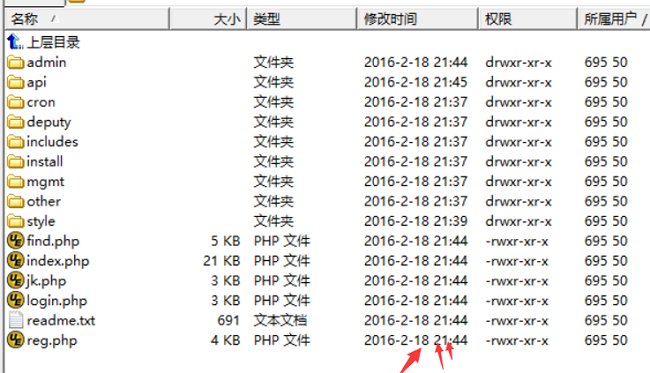This screenshot has width=650, height=373.
Task: Click the 文本文档 type of readme.txt
Action: click(280, 320)
